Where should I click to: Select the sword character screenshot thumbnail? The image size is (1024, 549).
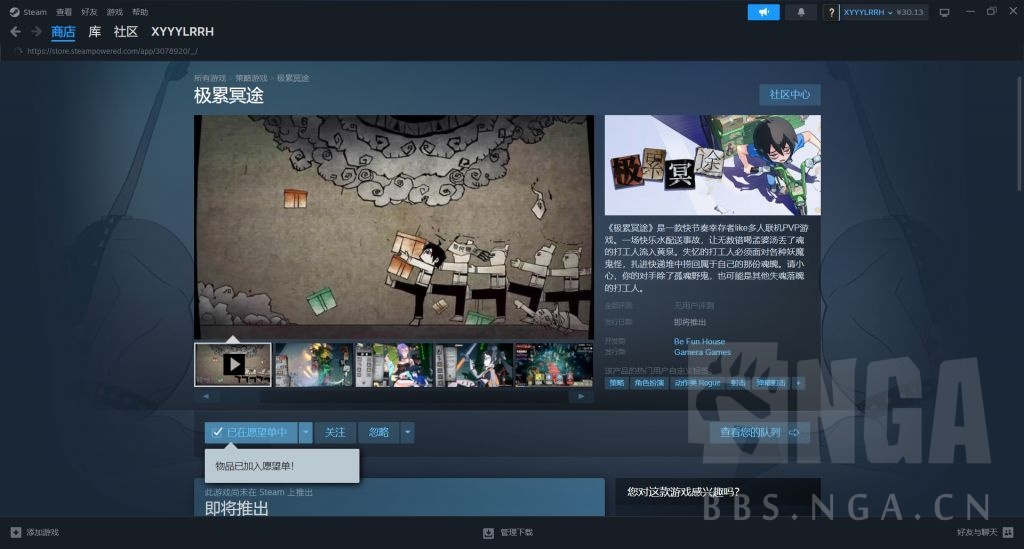[474, 364]
